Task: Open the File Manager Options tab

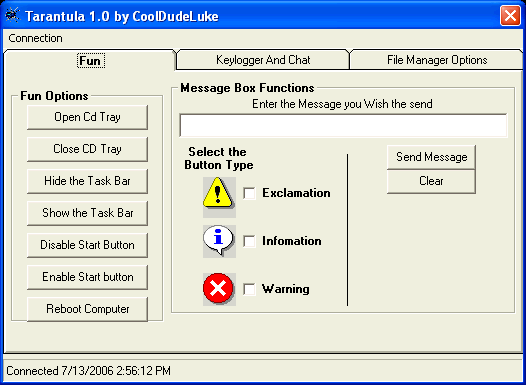Action: pyautogui.click(x=437, y=60)
